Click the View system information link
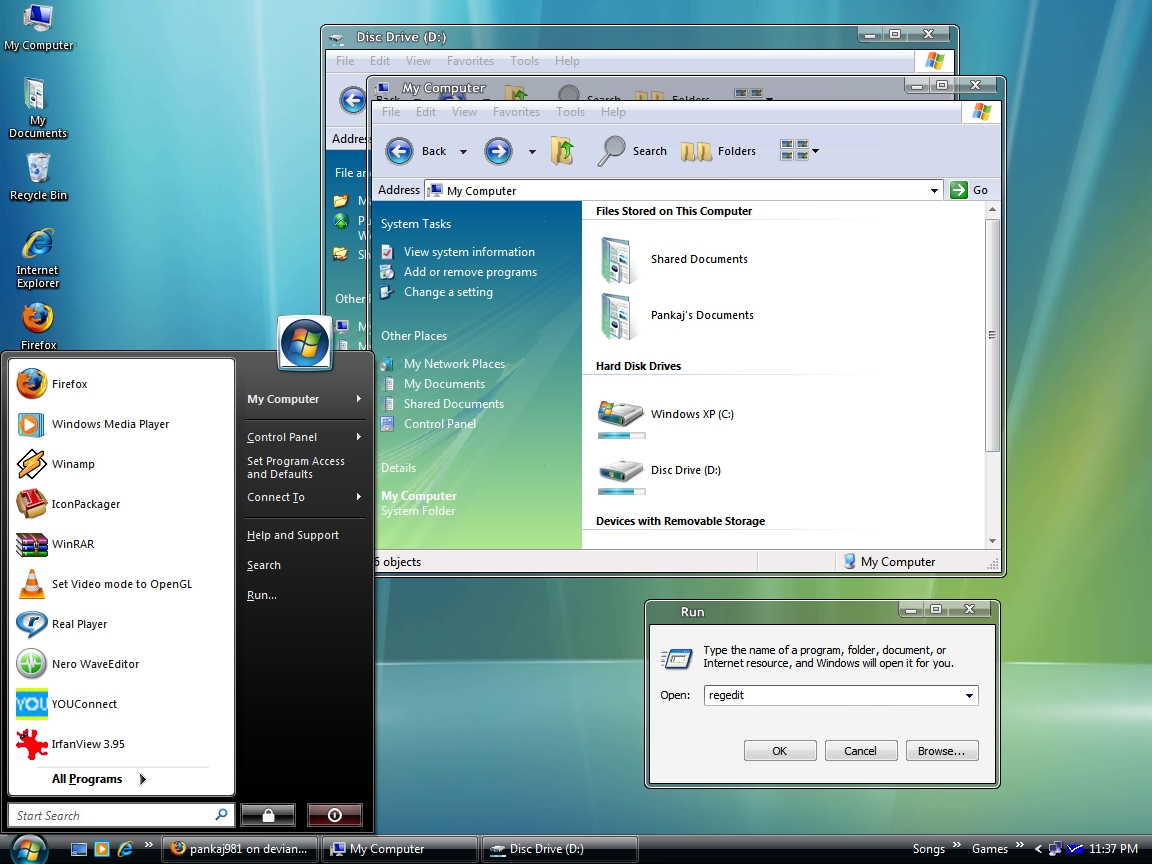The width and height of the screenshot is (1152, 864). (x=470, y=251)
